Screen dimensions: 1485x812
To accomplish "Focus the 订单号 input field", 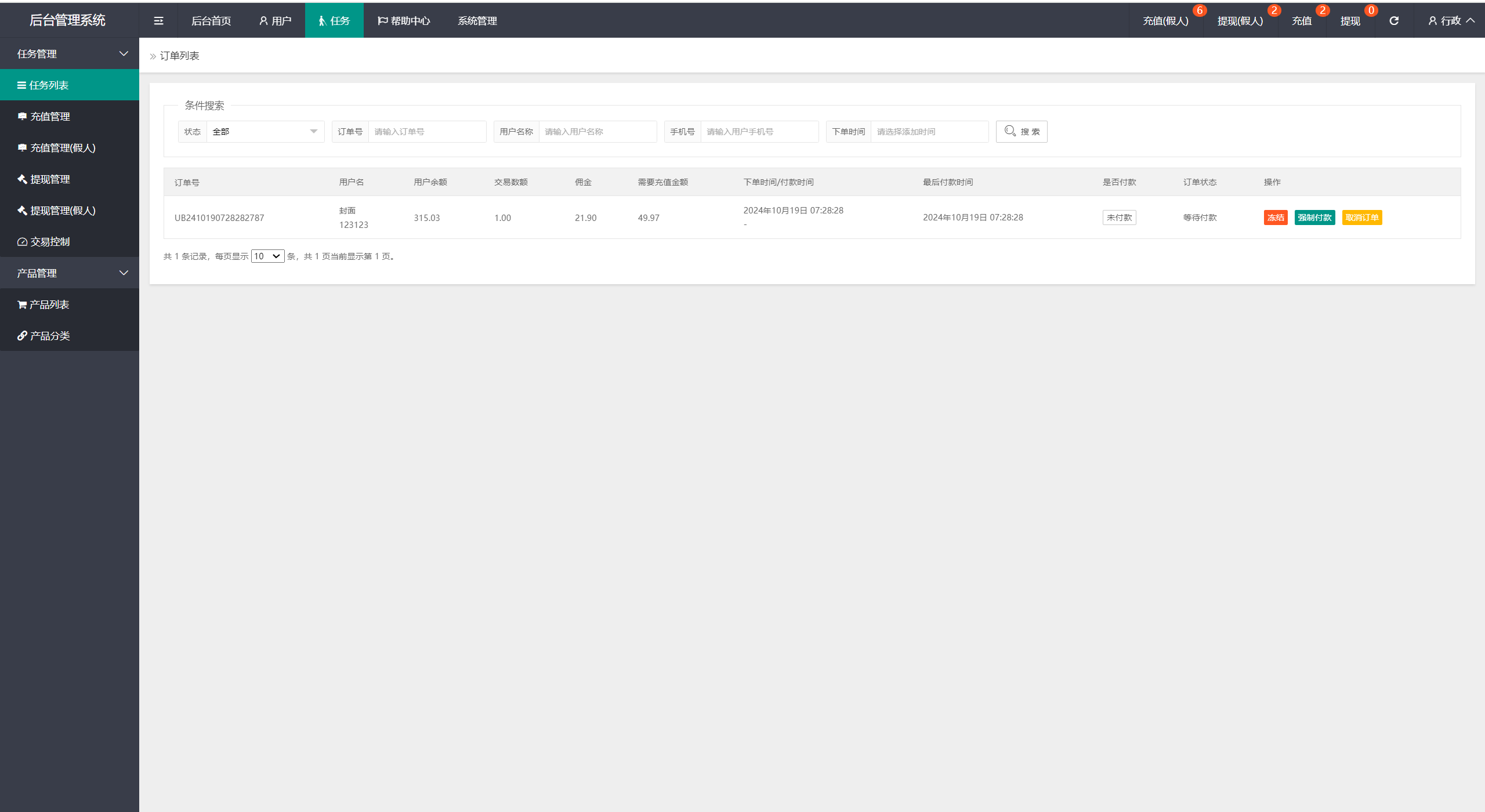I will click(427, 132).
